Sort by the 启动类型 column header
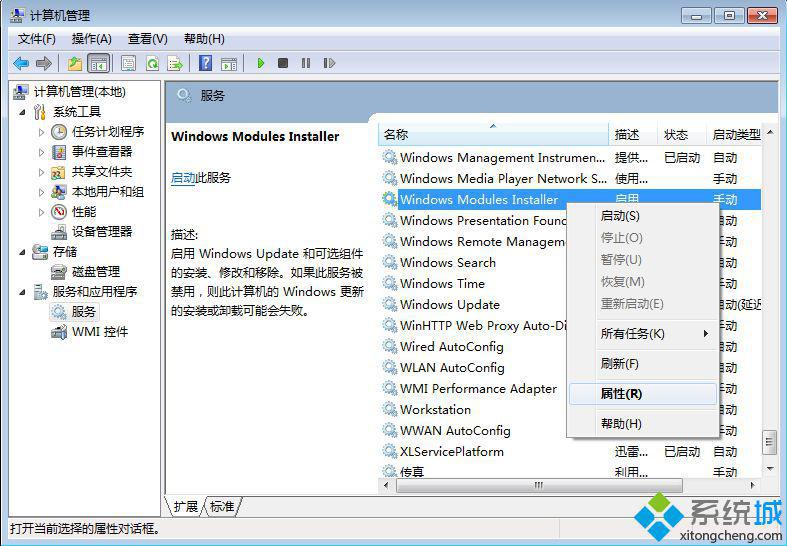787x546 pixels. (x=734, y=134)
